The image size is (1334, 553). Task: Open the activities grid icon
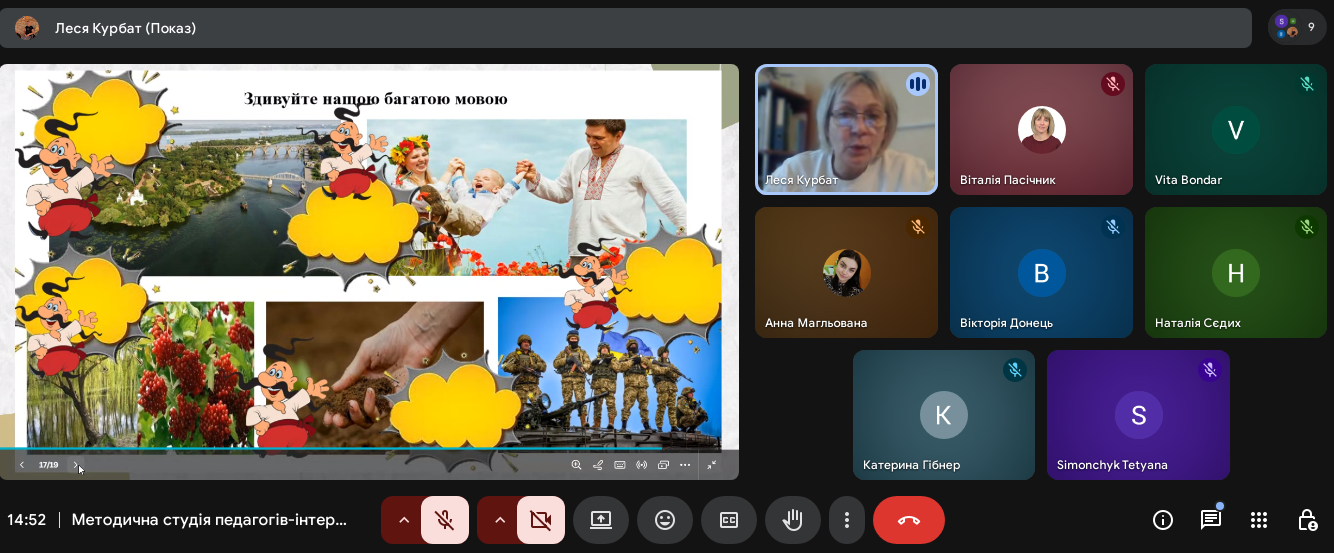click(x=1259, y=520)
